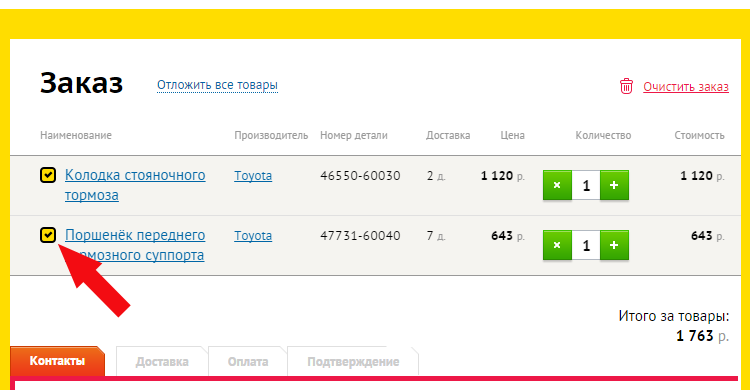
Task: Click the 7 д. delivery time
Action: tap(436, 236)
